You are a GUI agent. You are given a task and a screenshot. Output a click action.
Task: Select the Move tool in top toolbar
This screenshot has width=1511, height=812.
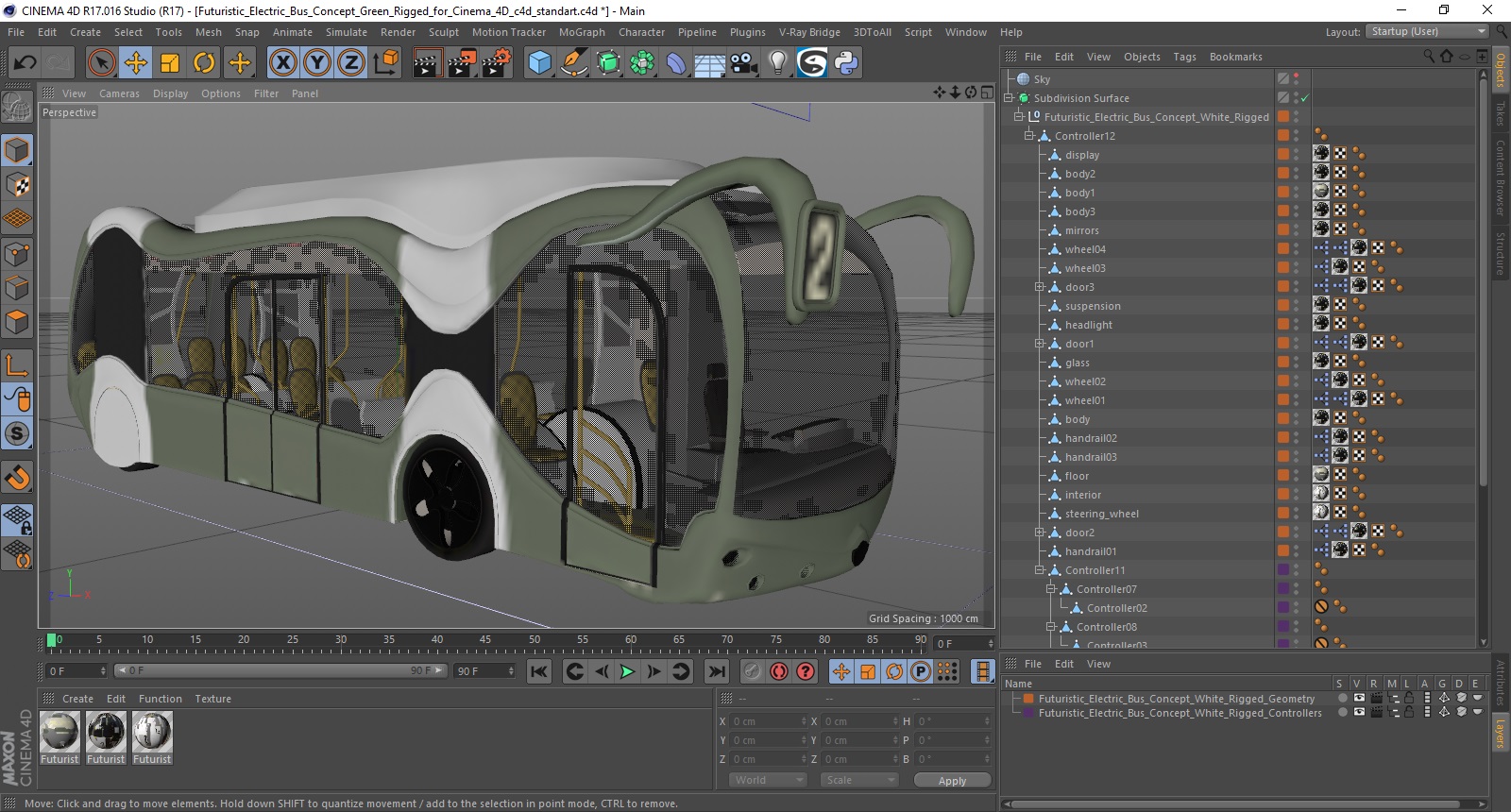(x=136, y=63)
